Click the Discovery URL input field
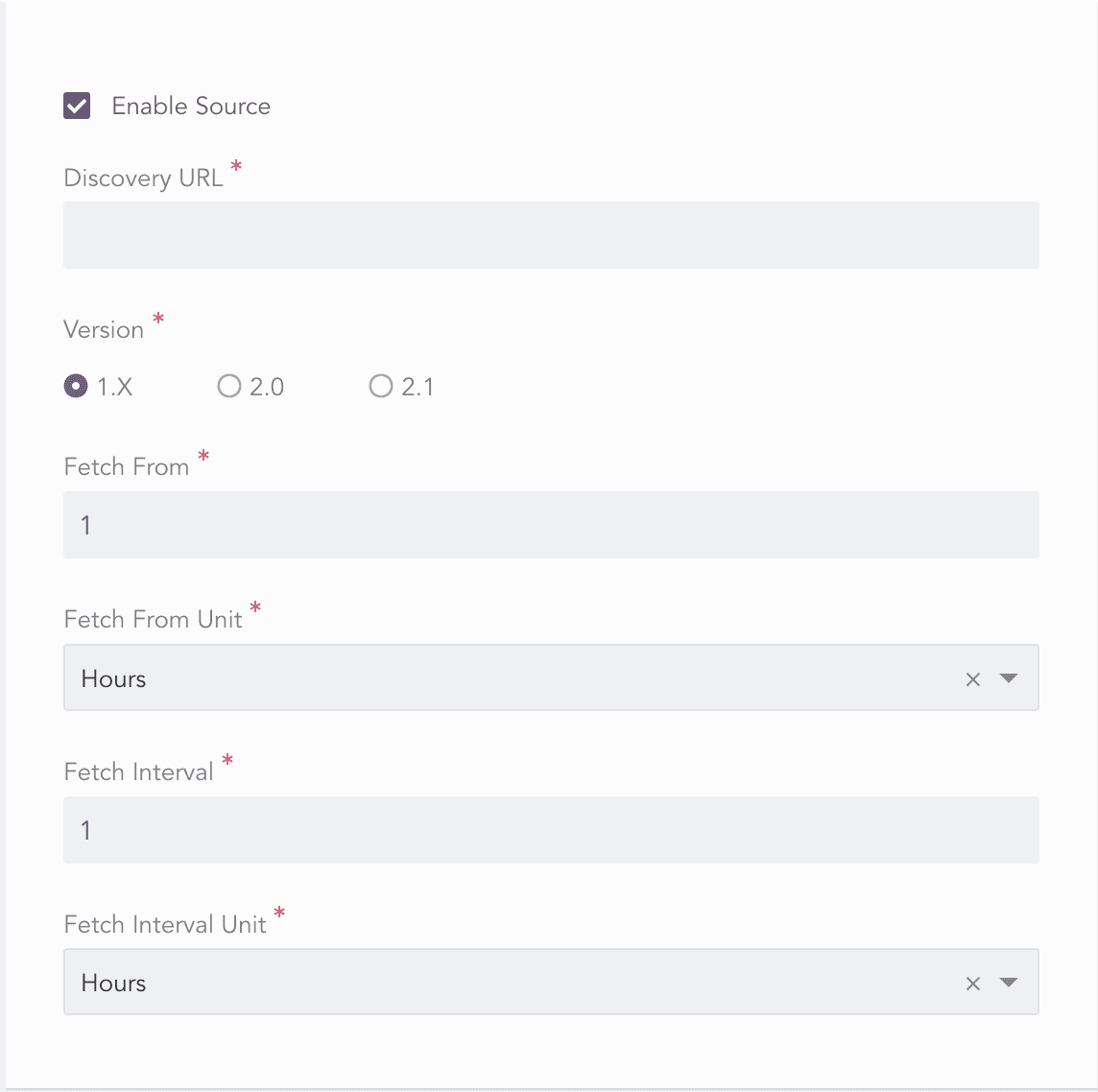This screenshot has height=1092, width=1098. [x=551, y=235]
